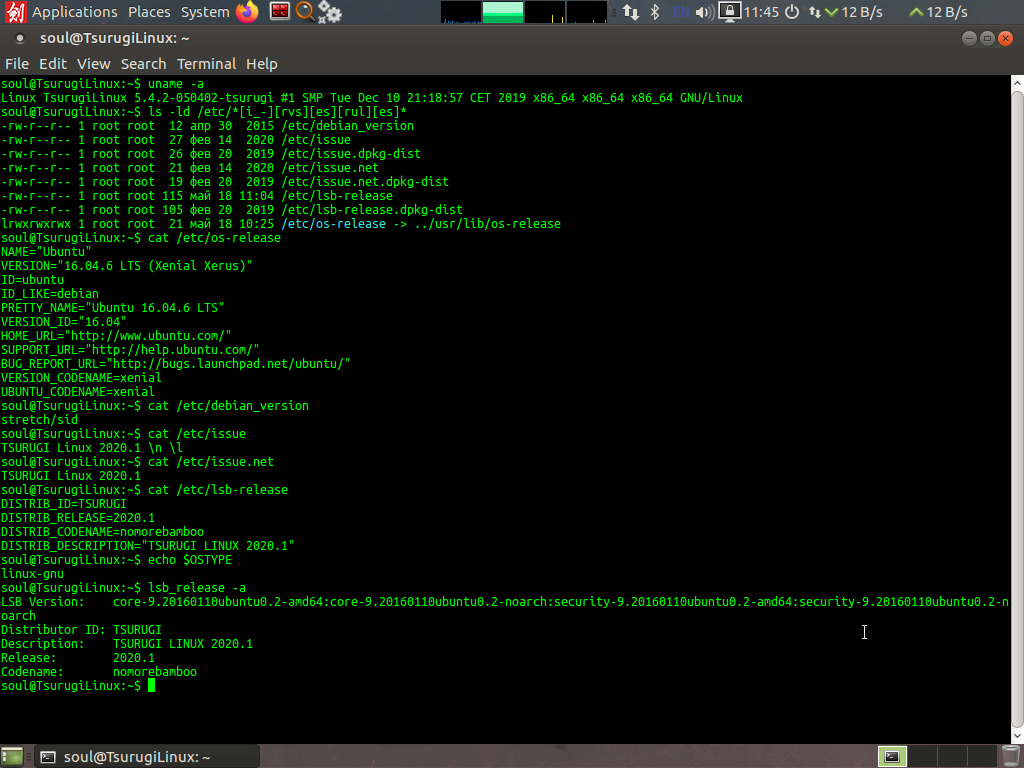Open the Places menu
The height and width of the screenshot is (768, 1024).
coord(149,12)
